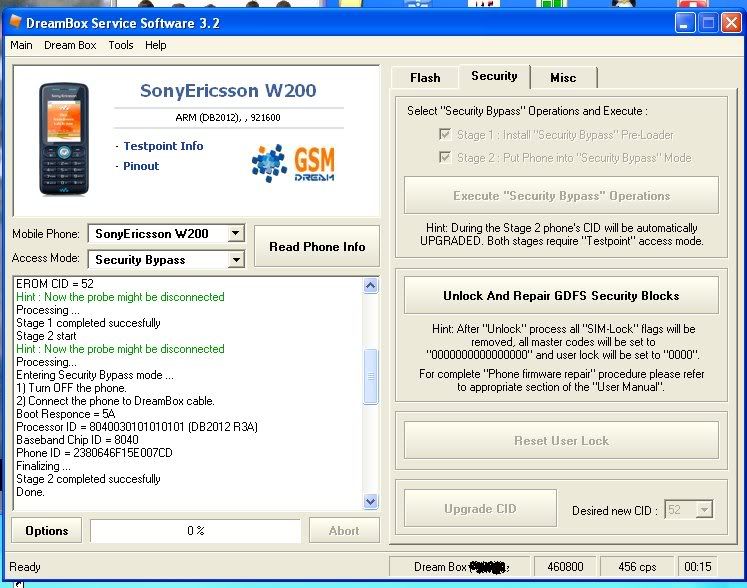This screenshot has height=588, width=747.
Task: Toggle Stage 2 Security Bypass Mode checkbox
Action: [445, 157]
